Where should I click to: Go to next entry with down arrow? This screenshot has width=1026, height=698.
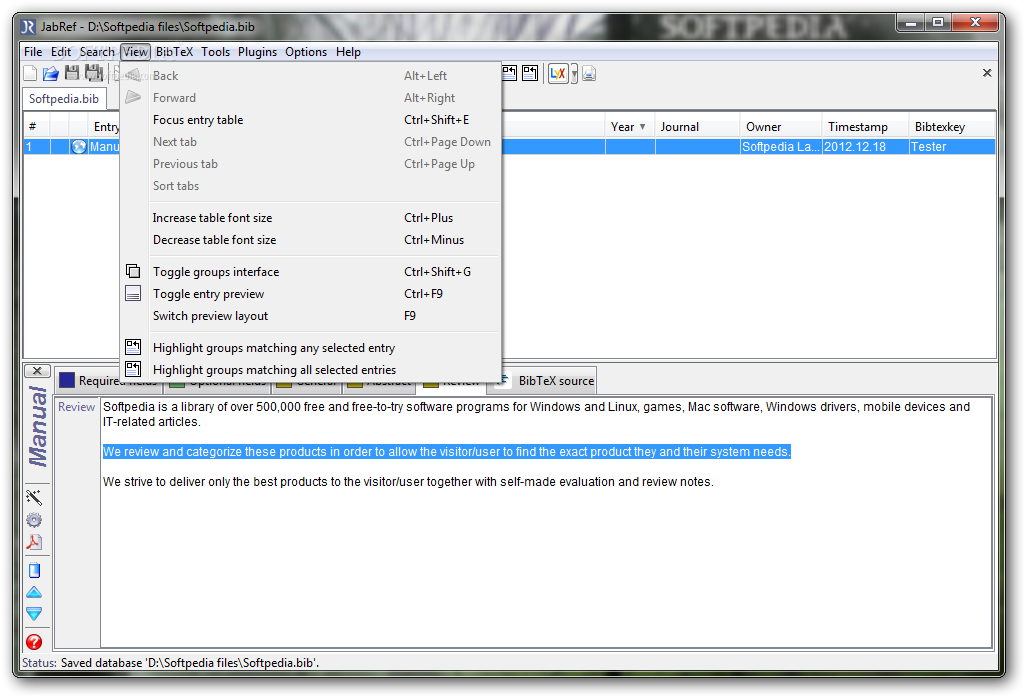pyautogui.click(x=34, y=614)
